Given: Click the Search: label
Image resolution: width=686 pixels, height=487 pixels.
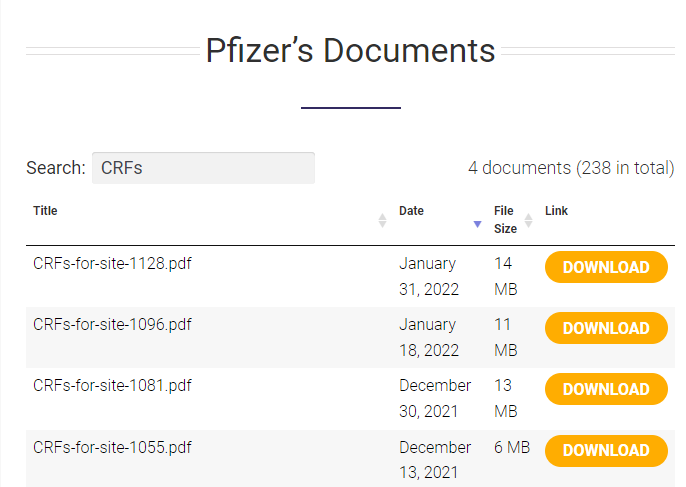Looking at the screenshot, I should click(56, 168).
